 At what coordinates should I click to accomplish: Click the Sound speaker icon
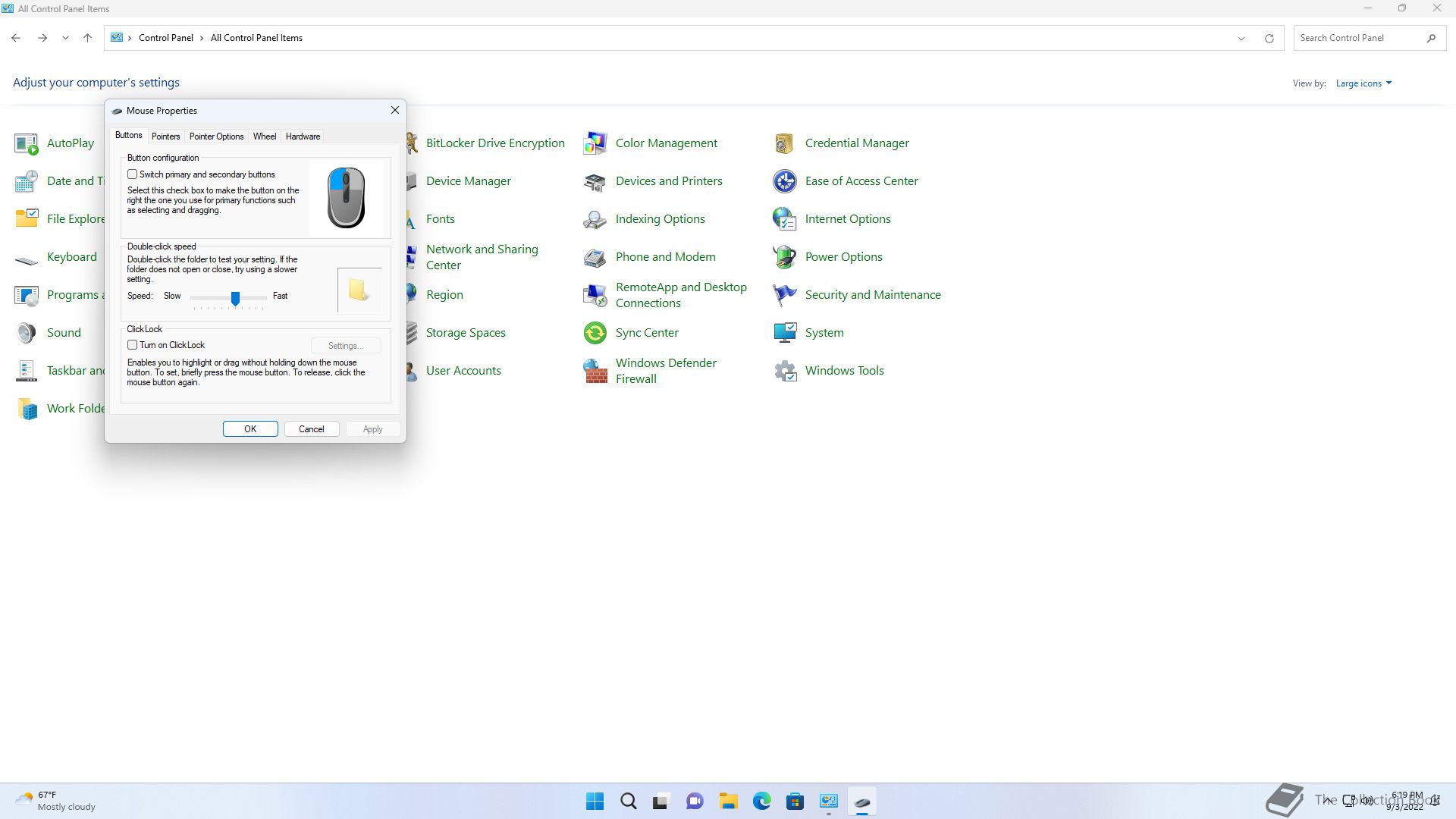tap(27, 333)
